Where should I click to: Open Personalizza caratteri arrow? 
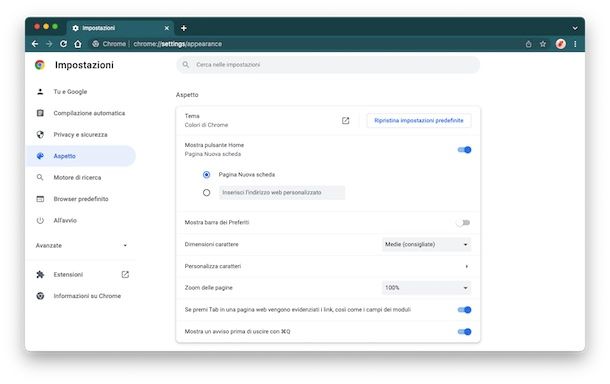click(466, 266)
